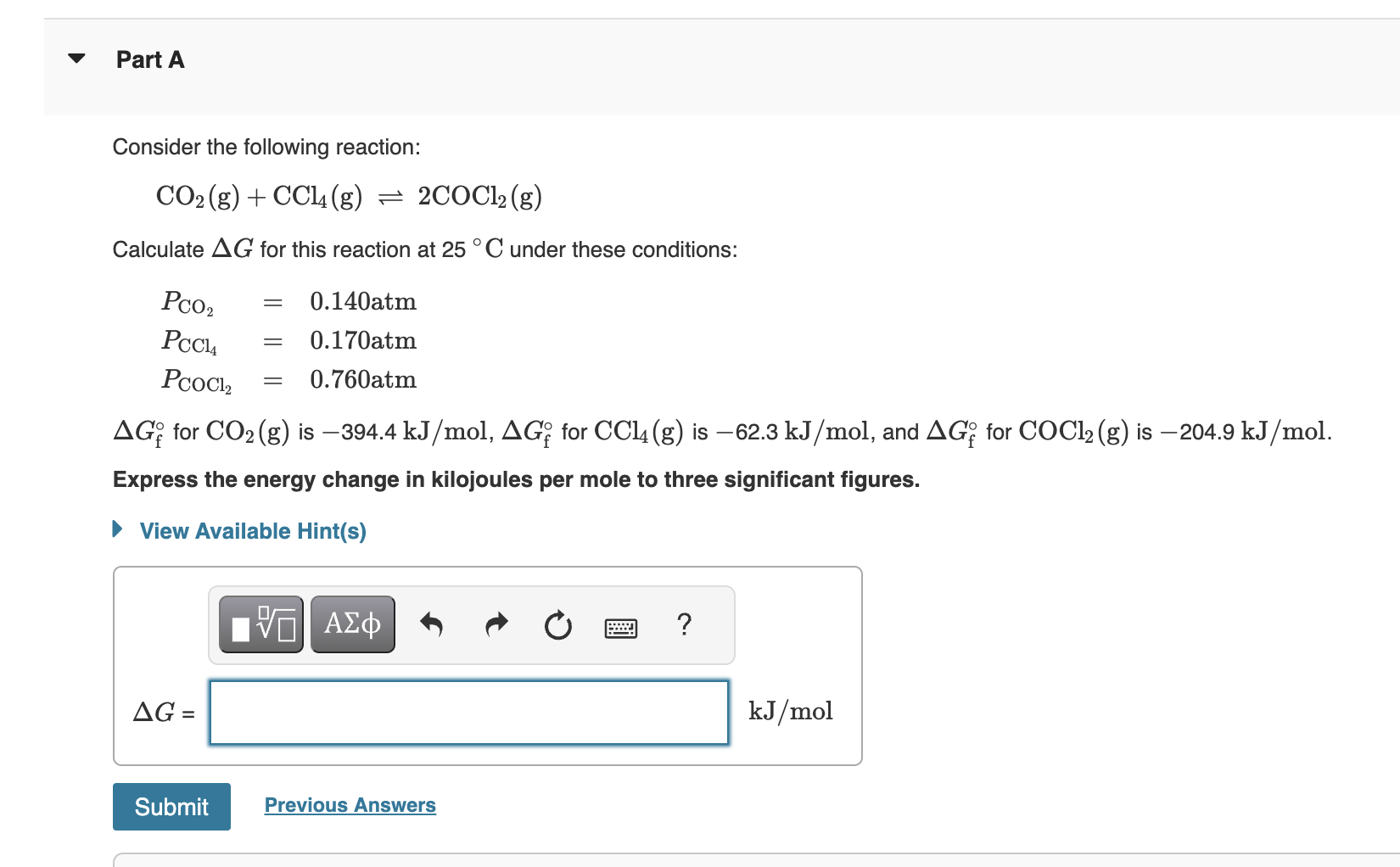Click the View Available Hint(s) text link

click(x=252, y=530)
